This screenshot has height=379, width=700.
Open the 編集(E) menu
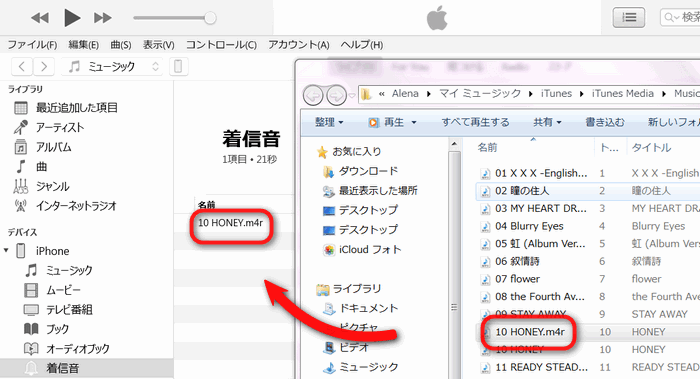pos(83,45)
